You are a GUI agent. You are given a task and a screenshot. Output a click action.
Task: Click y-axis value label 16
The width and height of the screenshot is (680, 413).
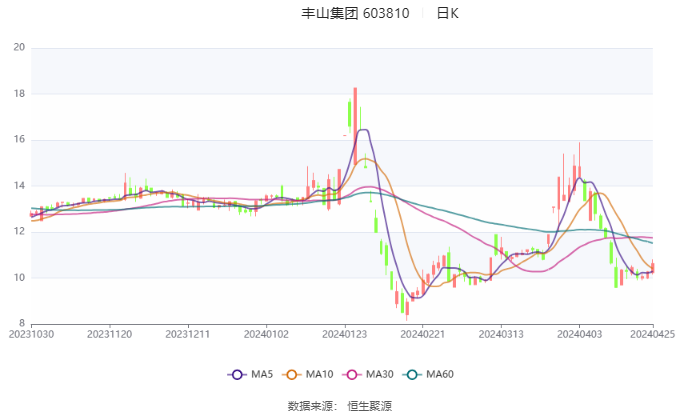(19, 140)
